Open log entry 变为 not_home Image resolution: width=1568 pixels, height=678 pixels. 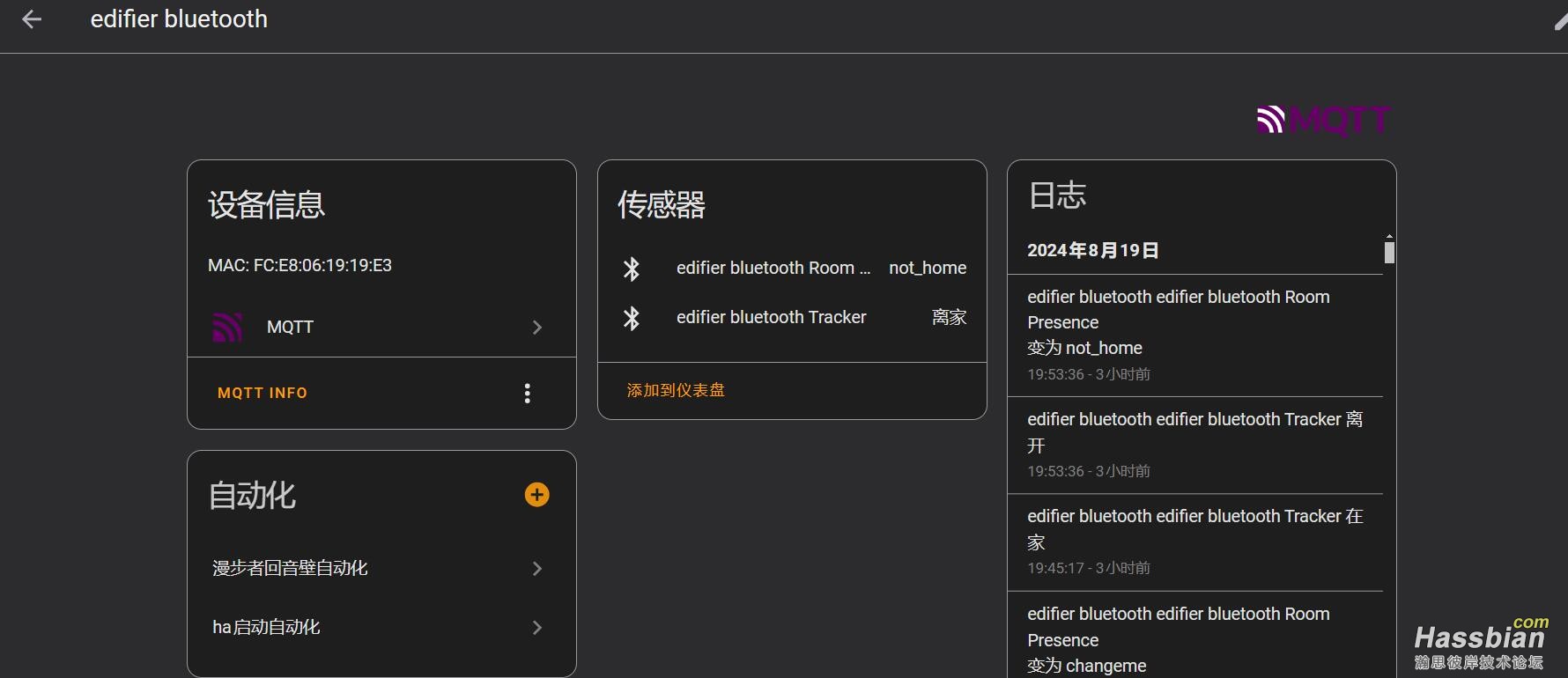1195,335
